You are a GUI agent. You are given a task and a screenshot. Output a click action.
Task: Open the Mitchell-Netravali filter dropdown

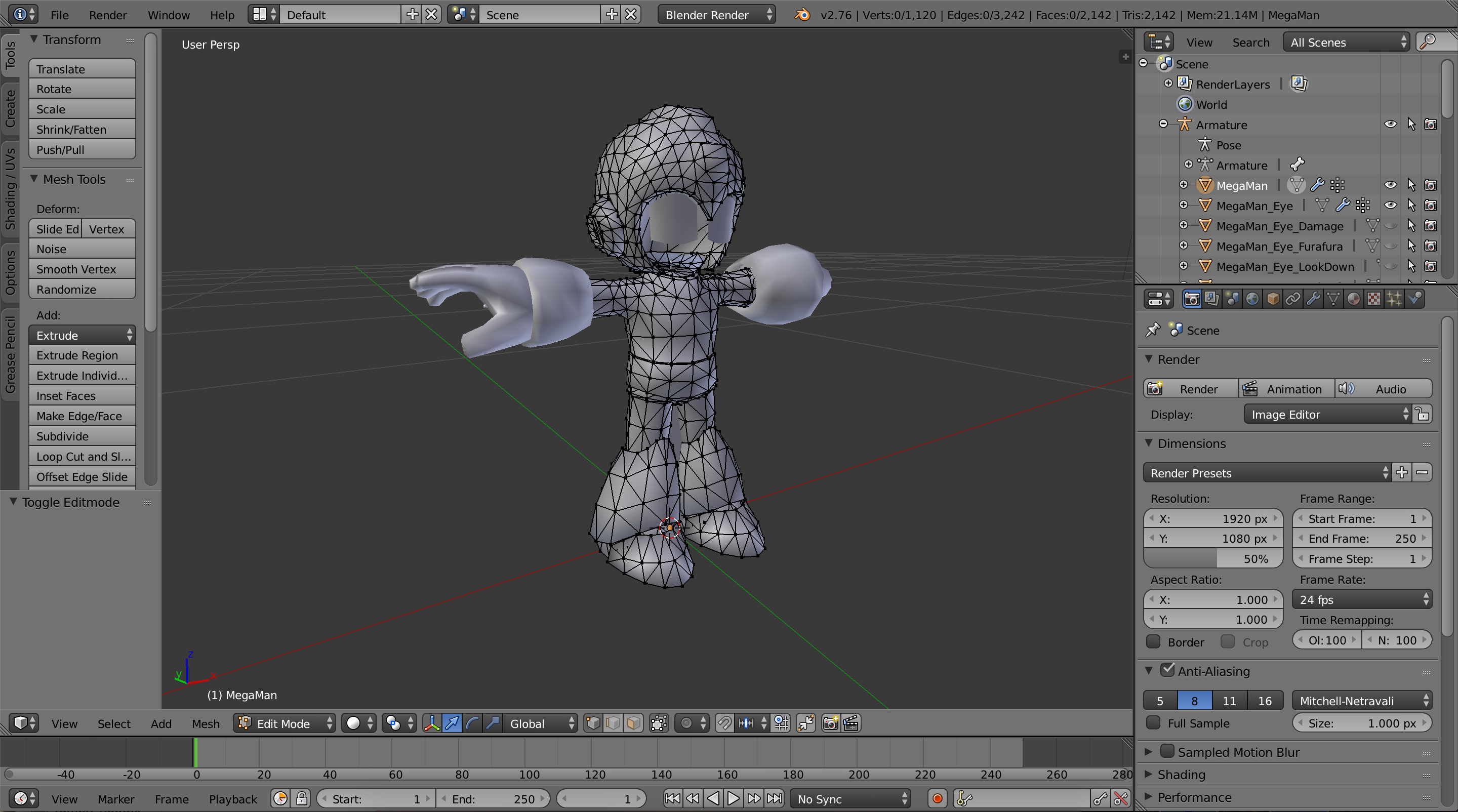click(x=1362, y=701)
